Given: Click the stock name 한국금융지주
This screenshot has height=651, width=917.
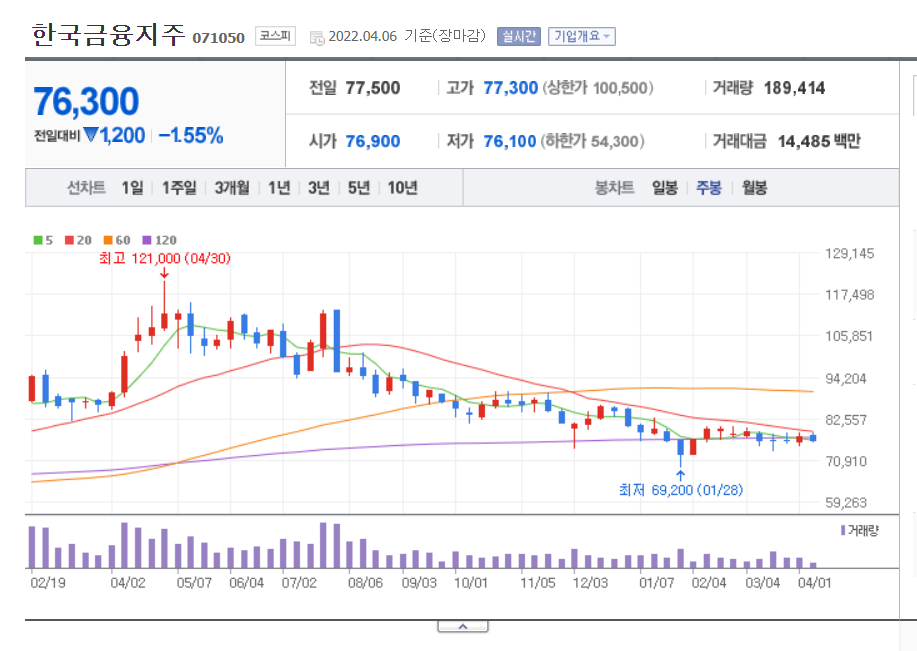Looking at the screenshot, I should coord(108,35).
